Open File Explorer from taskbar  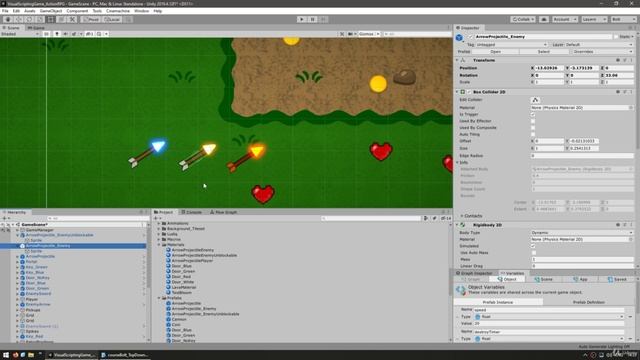(31, 355)
